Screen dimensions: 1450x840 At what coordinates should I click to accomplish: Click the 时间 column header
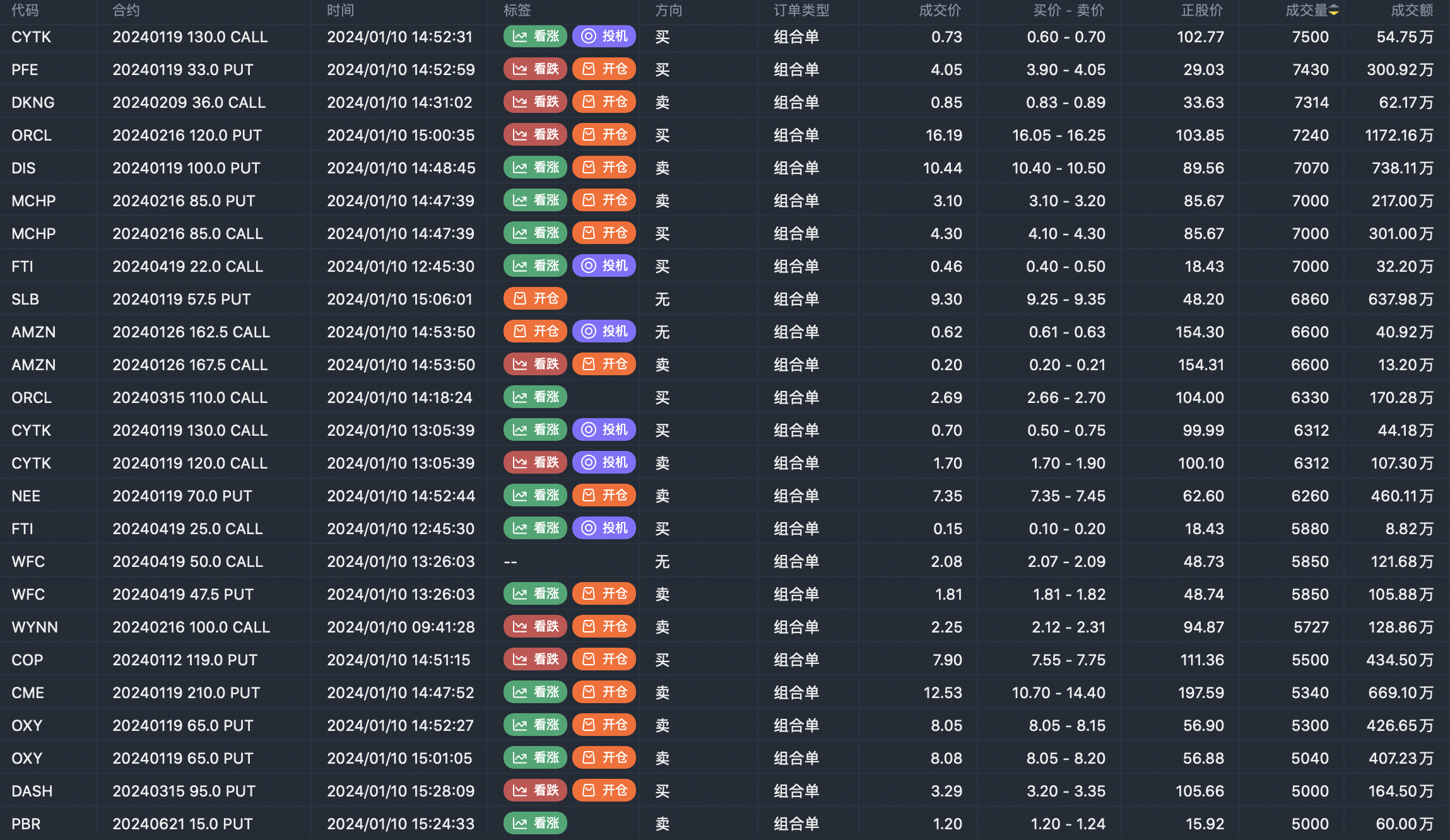click(341, 11)
